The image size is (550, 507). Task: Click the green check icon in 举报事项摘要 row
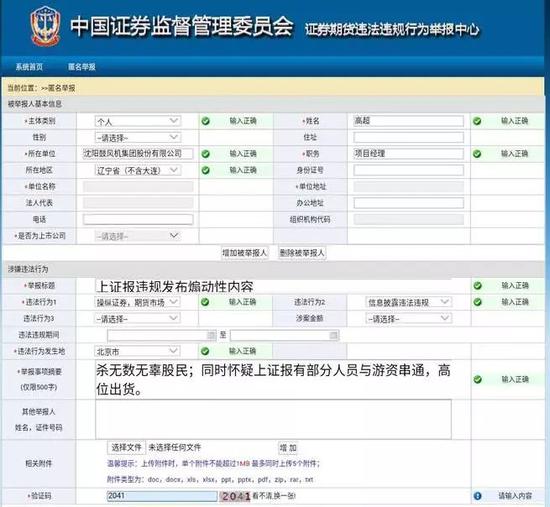click(477, 379)
